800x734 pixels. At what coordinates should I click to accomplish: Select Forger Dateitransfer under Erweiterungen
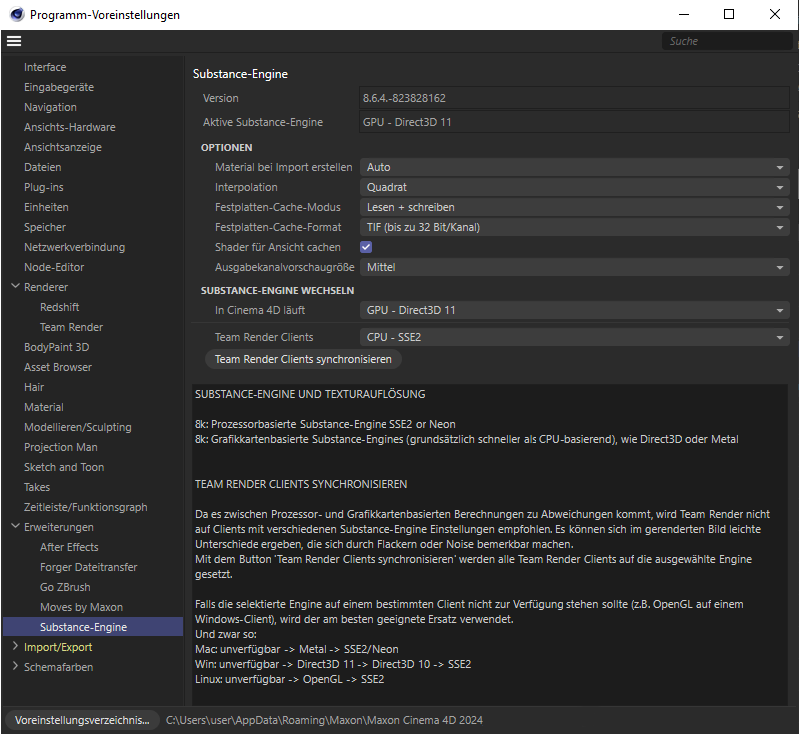[x=88, y=567]
